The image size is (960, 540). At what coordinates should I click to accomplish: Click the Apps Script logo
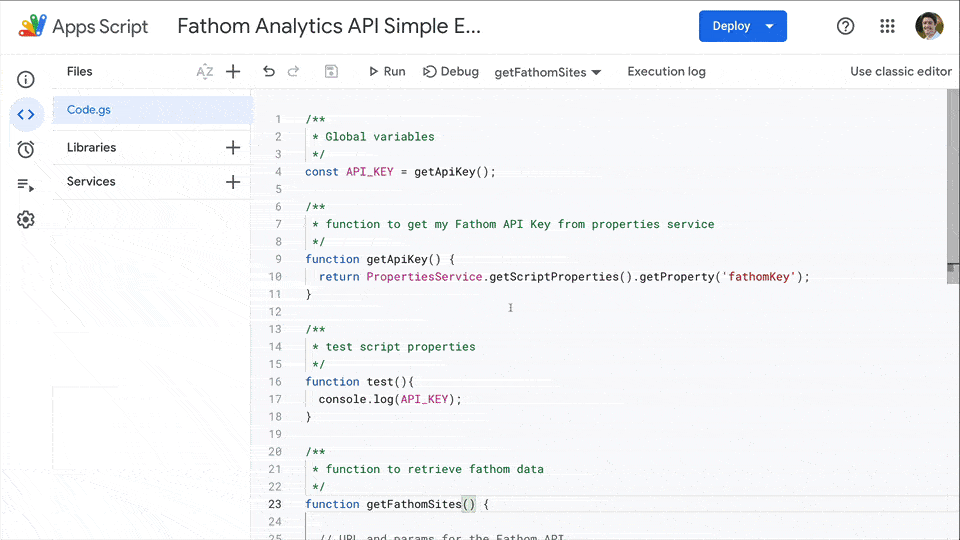32,26
